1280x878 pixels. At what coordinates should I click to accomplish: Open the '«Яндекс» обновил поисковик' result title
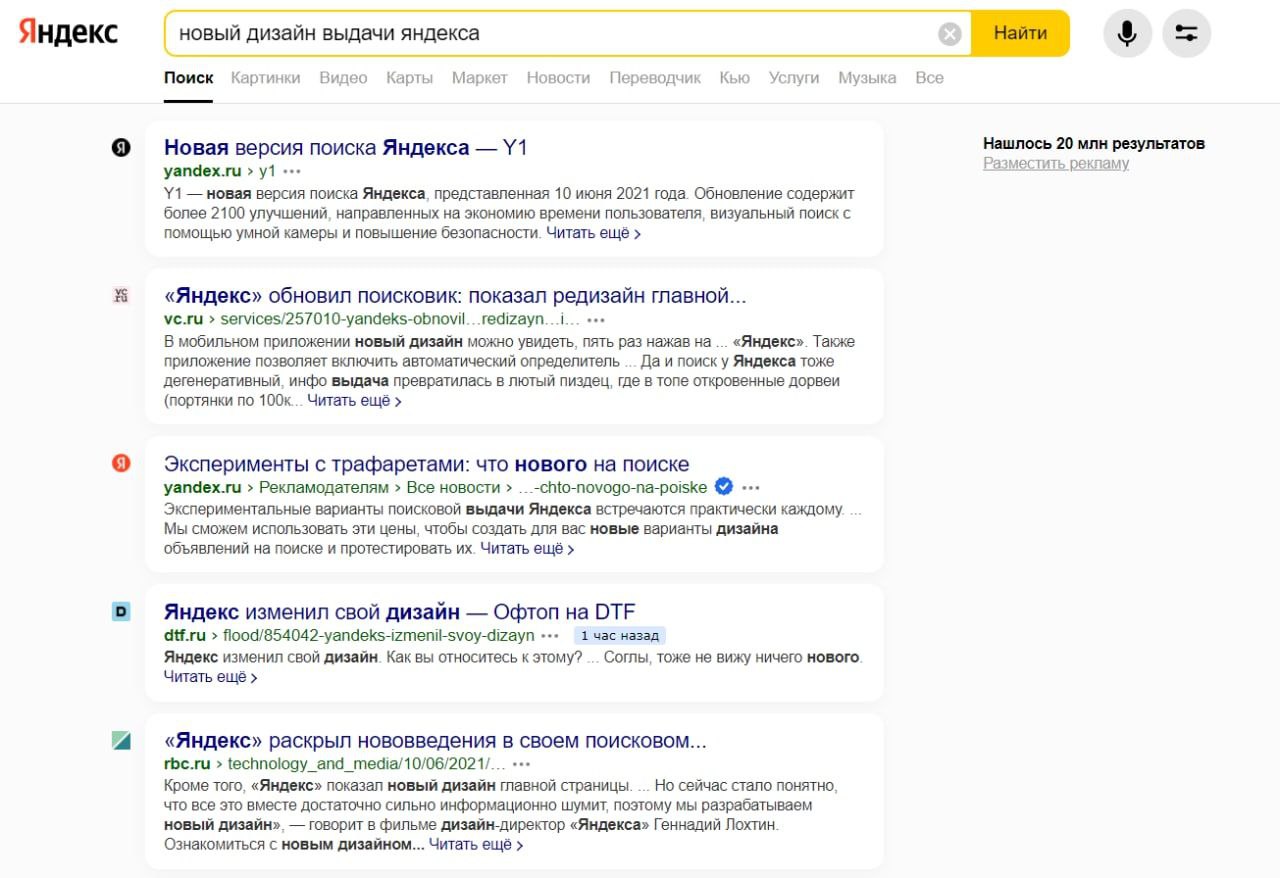[455, 296]
